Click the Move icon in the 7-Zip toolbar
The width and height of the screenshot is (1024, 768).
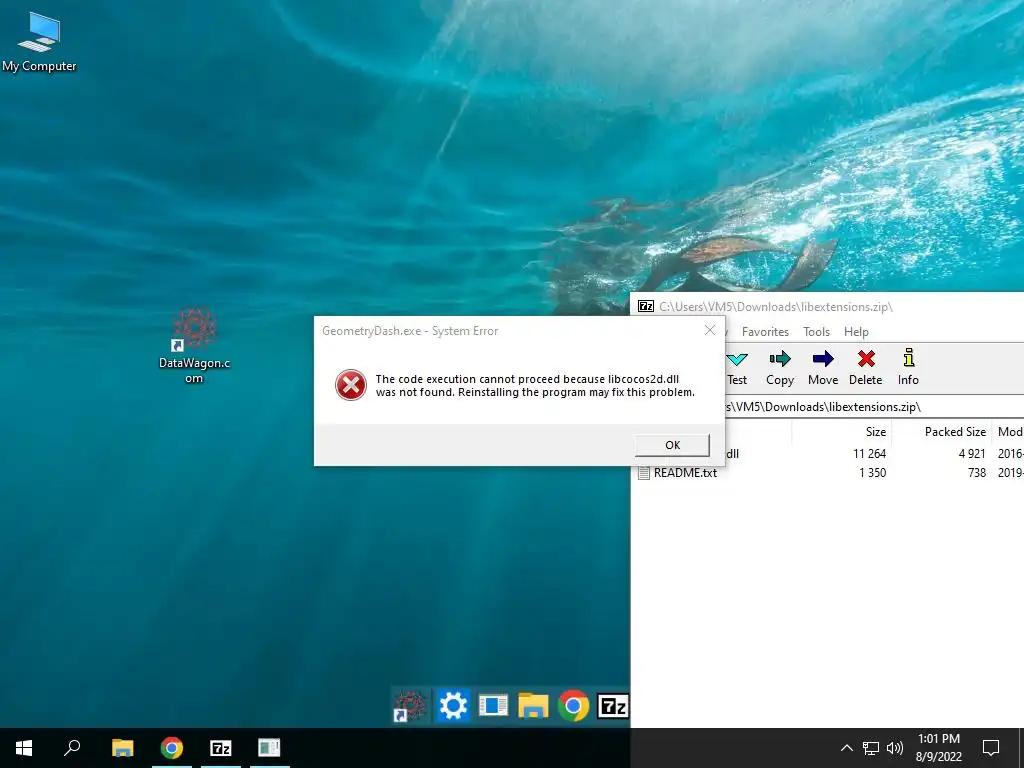(823, 368)
